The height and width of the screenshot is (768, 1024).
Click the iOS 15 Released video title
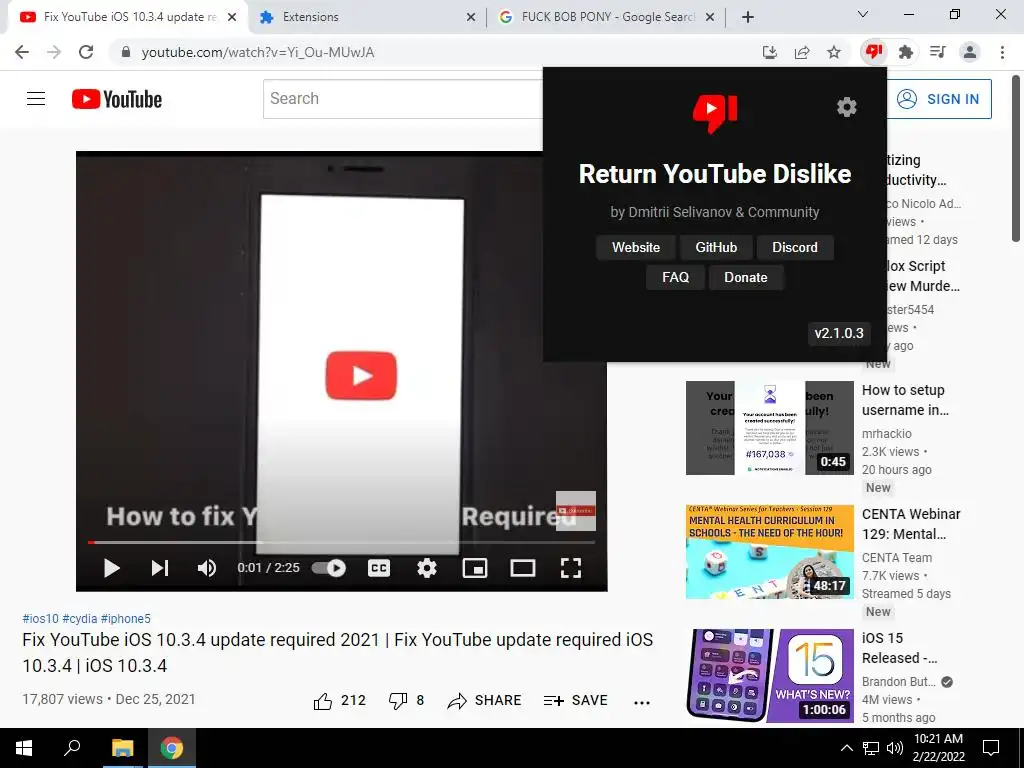[900, 648]
